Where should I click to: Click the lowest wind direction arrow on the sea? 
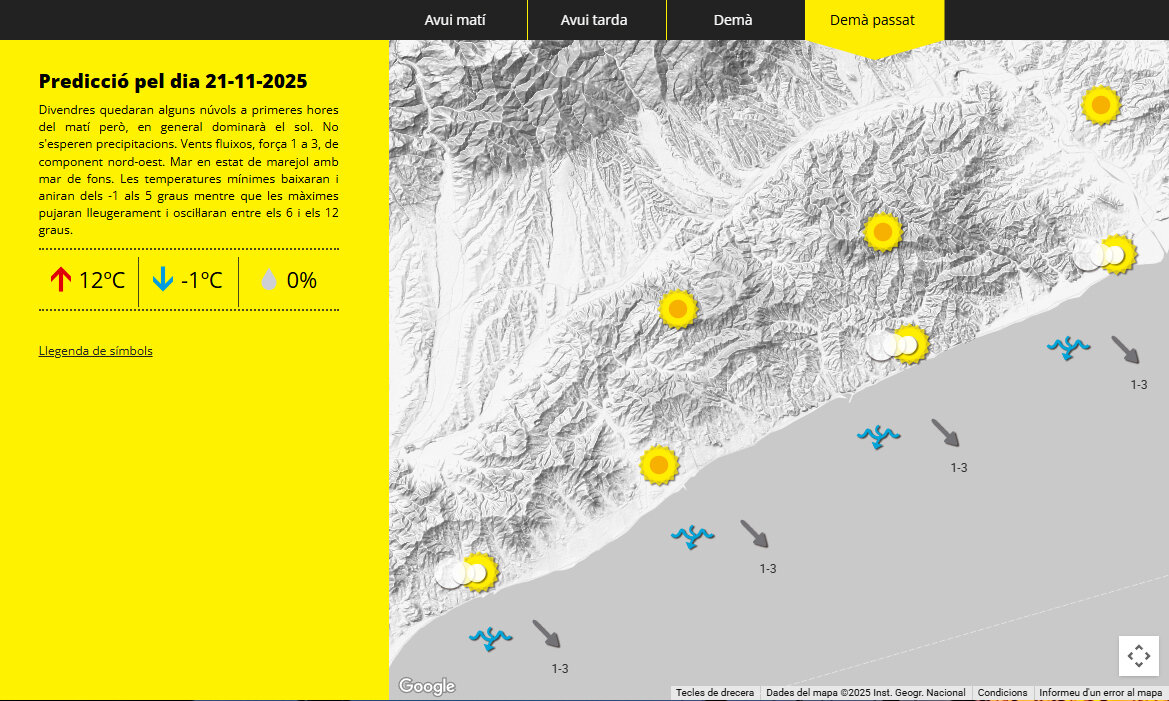coord(546,634)
